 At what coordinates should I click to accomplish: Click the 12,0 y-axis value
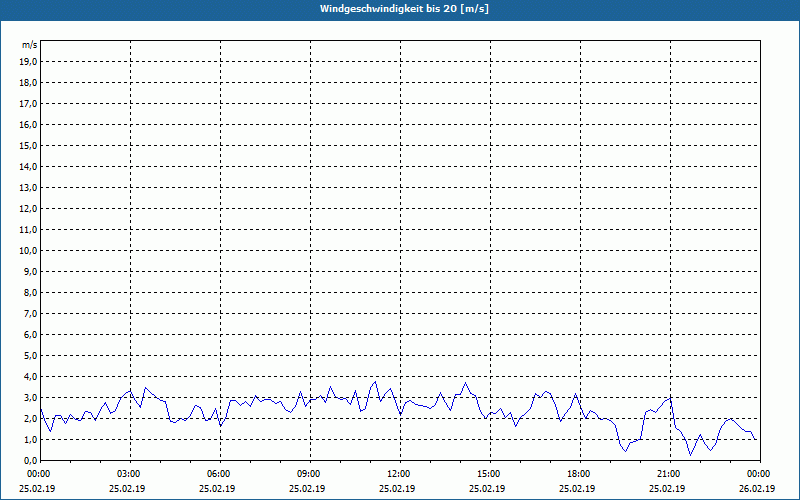[28, 209]
